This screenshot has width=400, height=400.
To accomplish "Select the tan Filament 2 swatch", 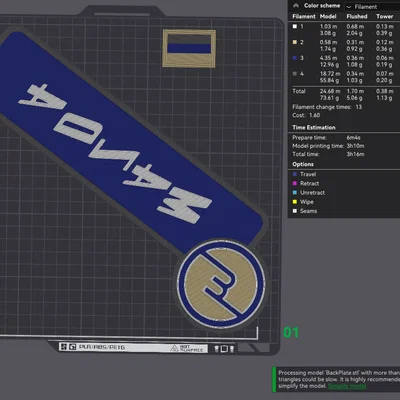I will pos(295,42).
